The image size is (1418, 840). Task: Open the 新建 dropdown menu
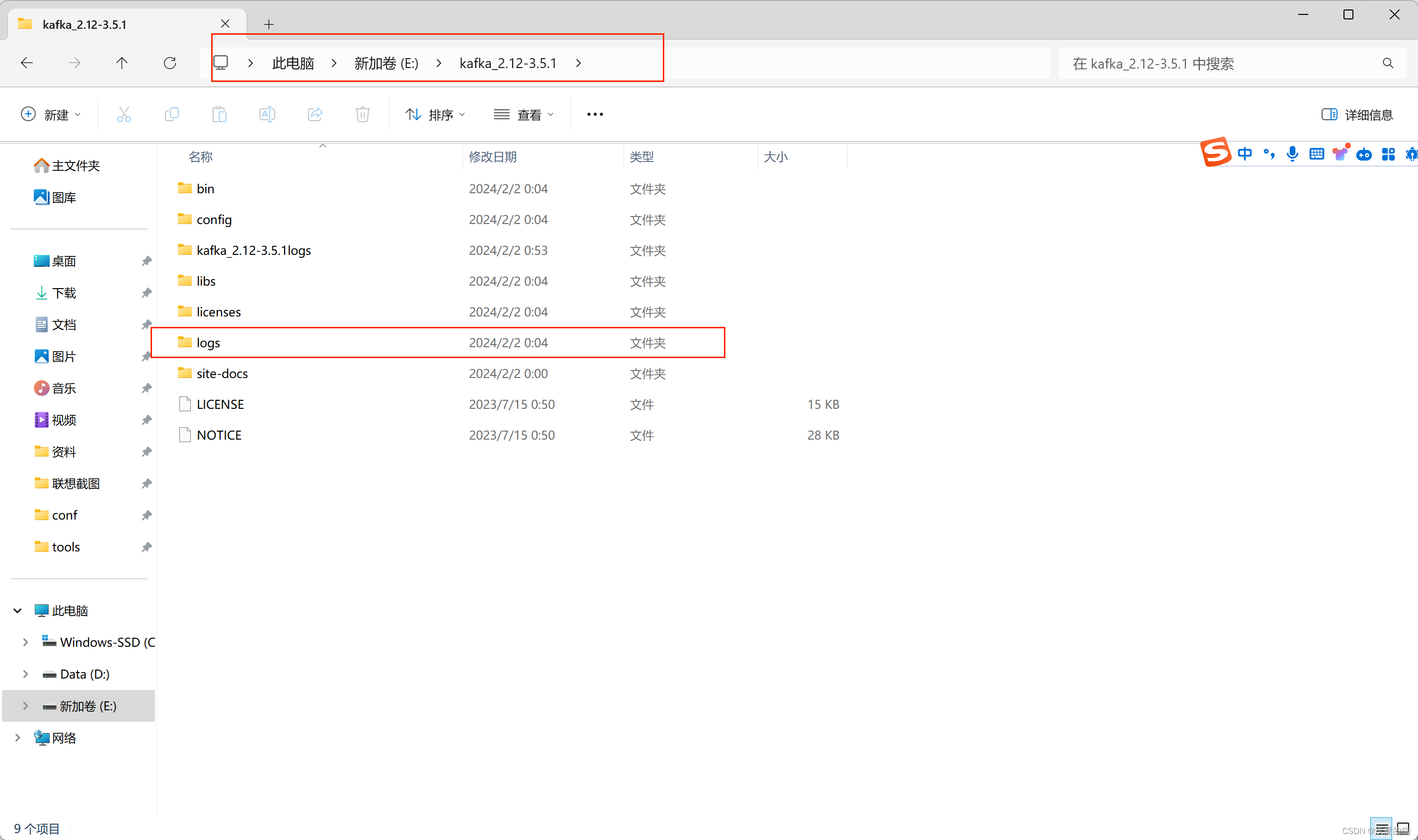click(x=51, y=115)
